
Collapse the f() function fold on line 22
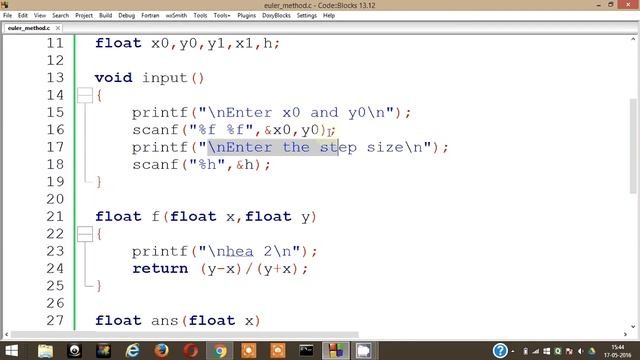coord(85,234)
